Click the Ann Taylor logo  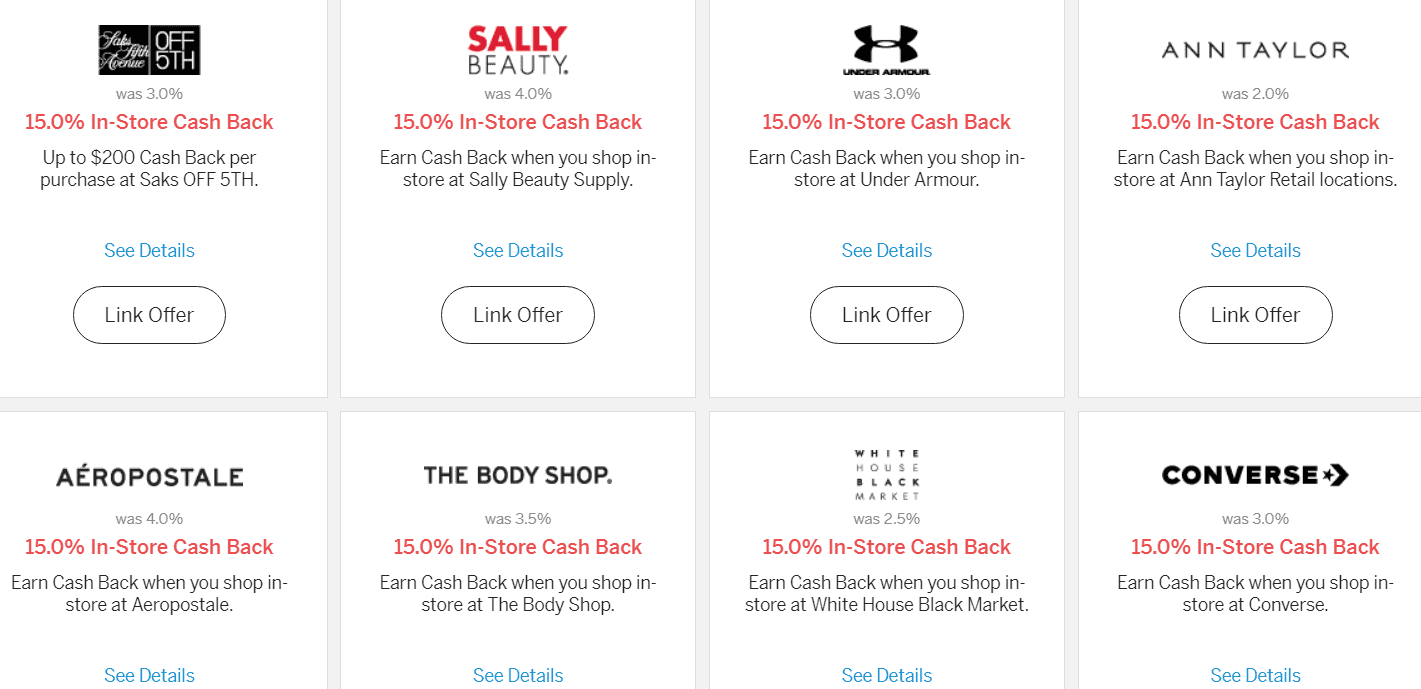1255,50
